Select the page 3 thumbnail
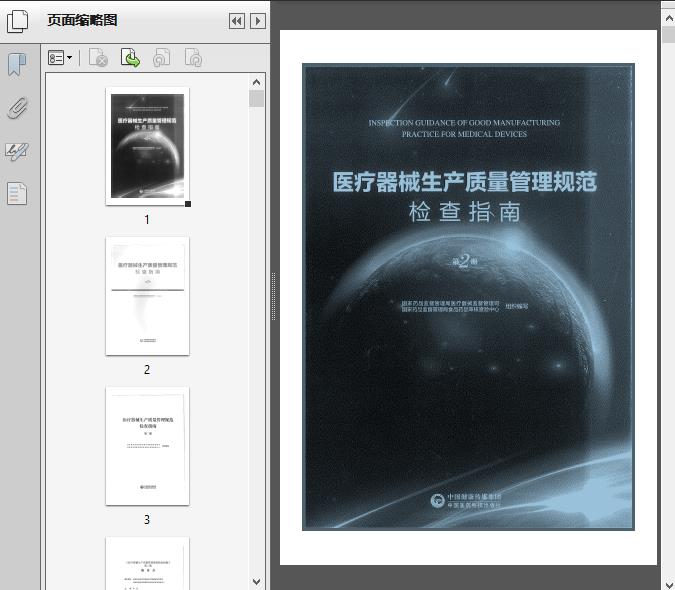Image resolution: width=675 pixels, height=590 pixels. tap(147, 446)
